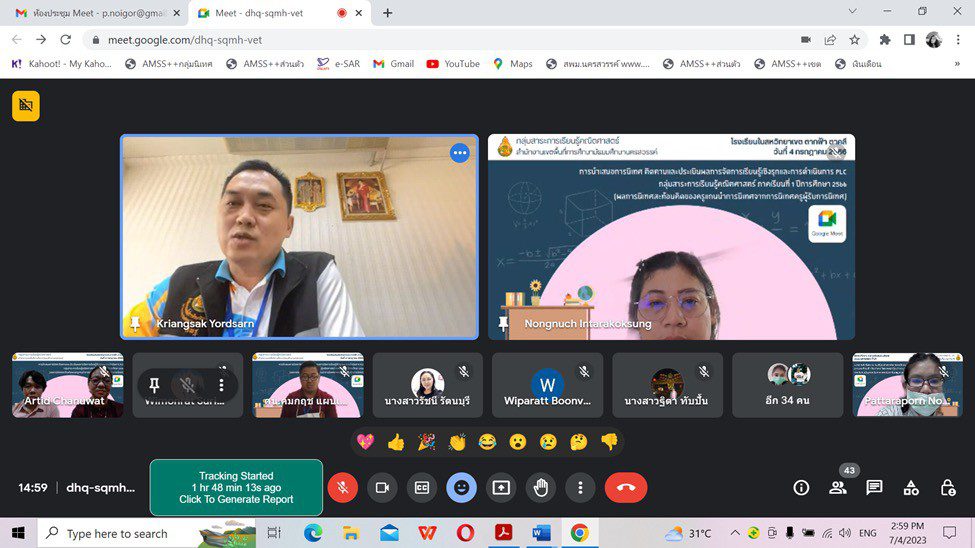Send the thumbs down reaction
The width and height of the screenshot is (975, 548).
coord(609,442)
